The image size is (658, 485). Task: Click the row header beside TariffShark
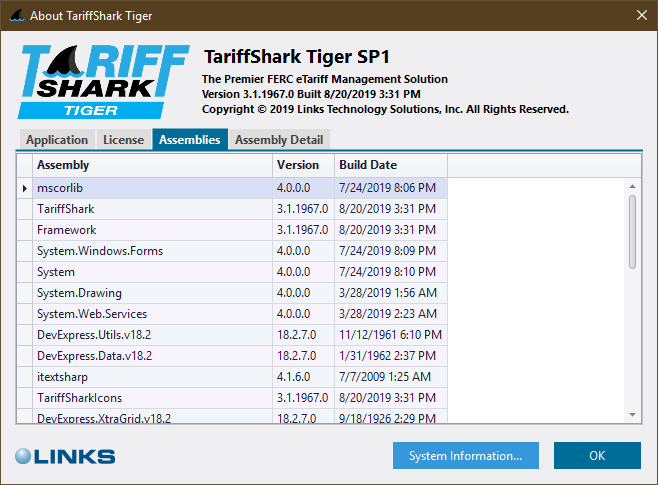(25, 209)
